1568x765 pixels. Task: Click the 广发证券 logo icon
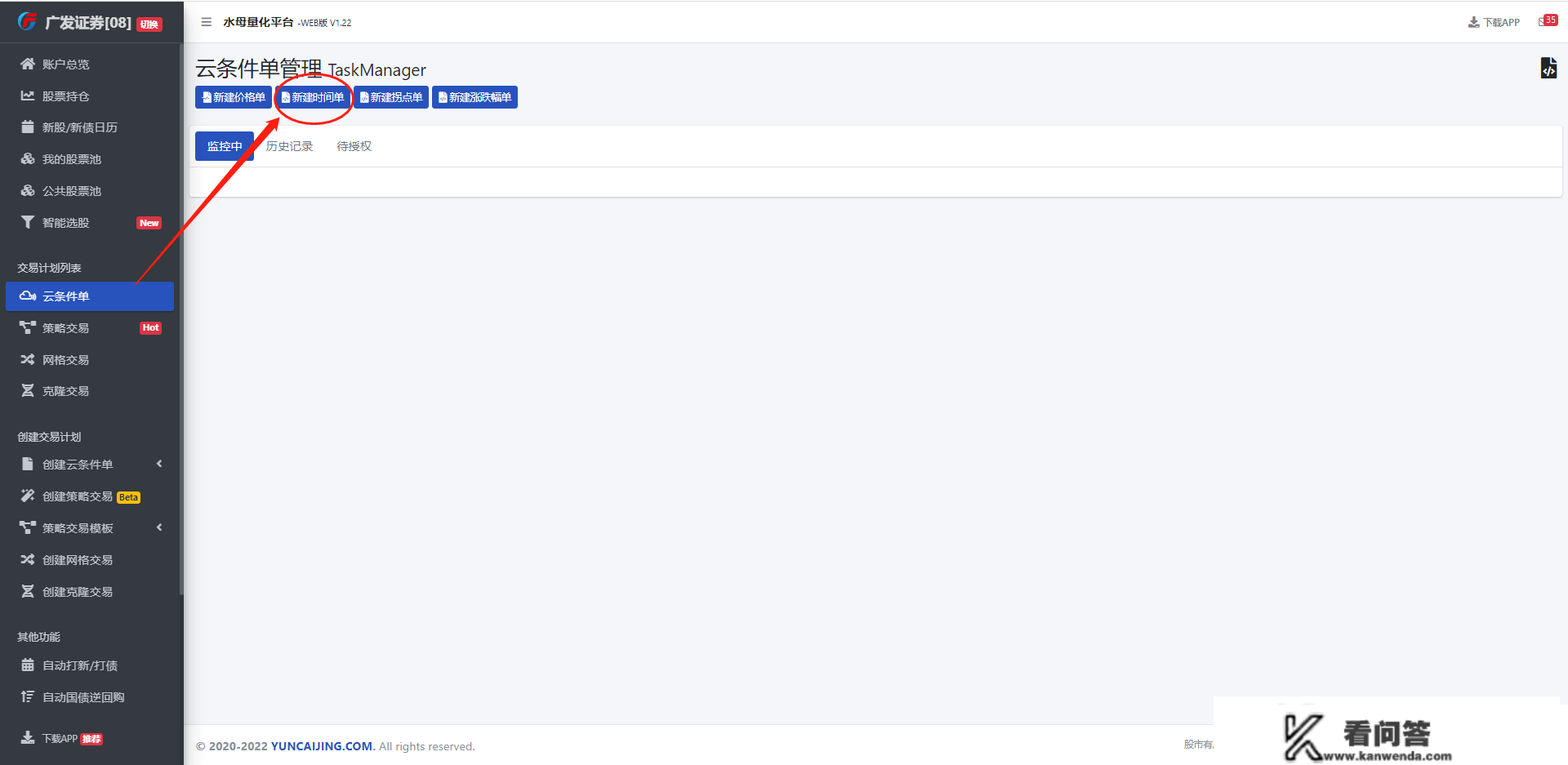pyautogui.click(x=28, y=21)
